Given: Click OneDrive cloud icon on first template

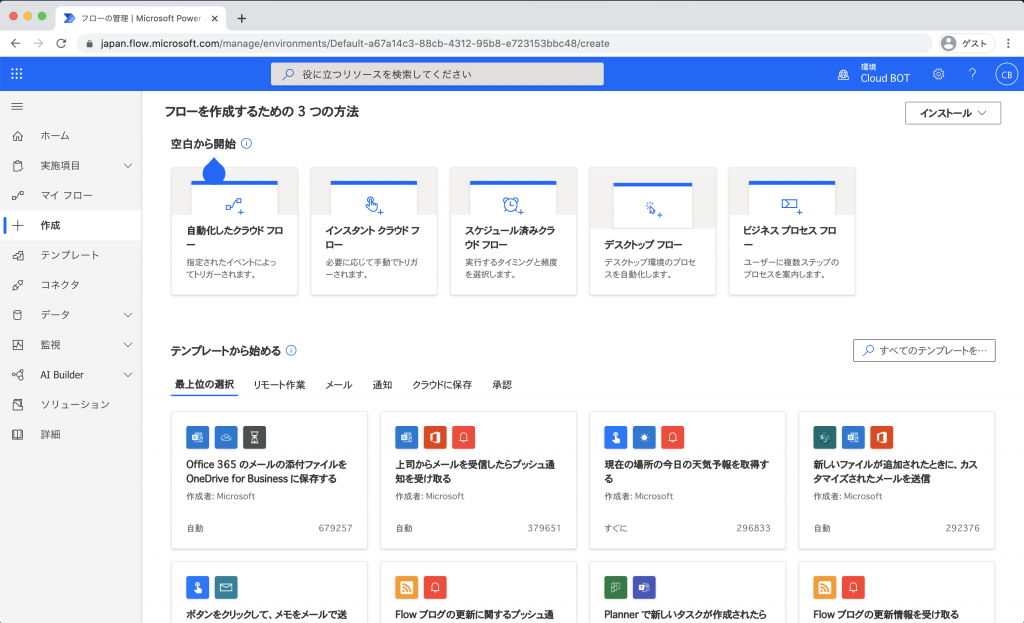Looking at the screenshot, I should [226, 438].
